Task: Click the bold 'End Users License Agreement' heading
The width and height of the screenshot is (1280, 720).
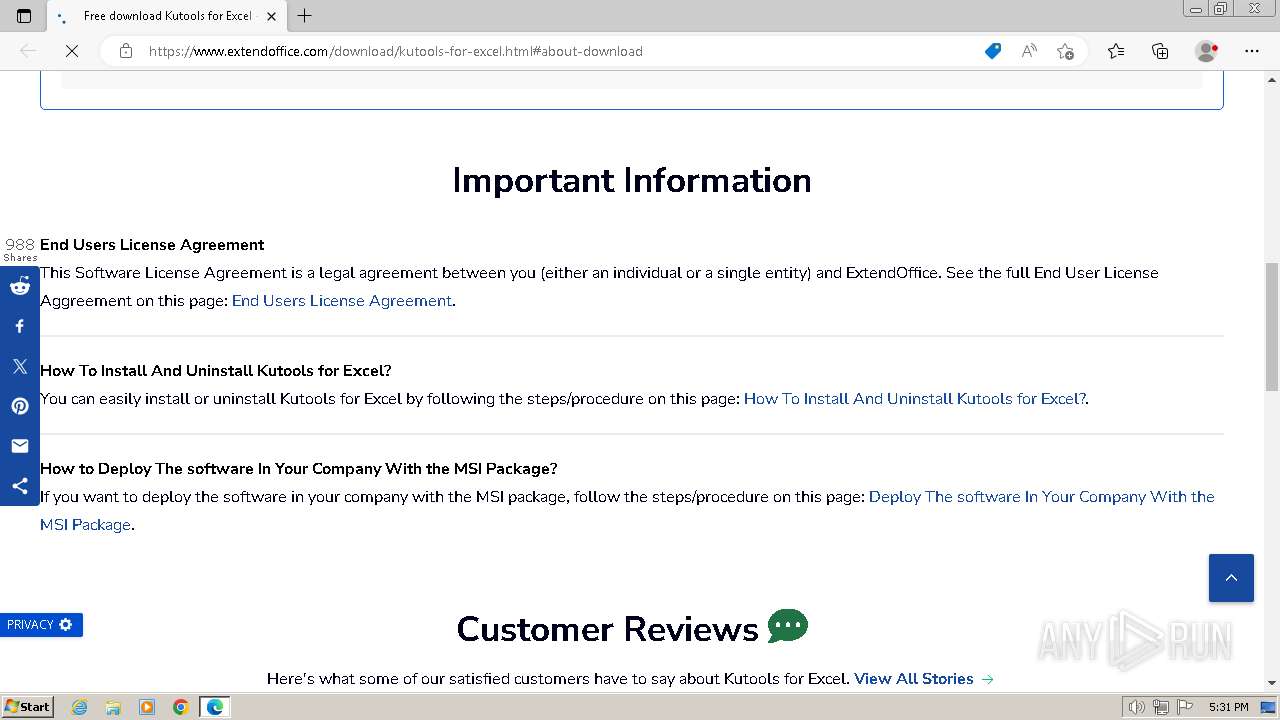Action: coord(152,245)
